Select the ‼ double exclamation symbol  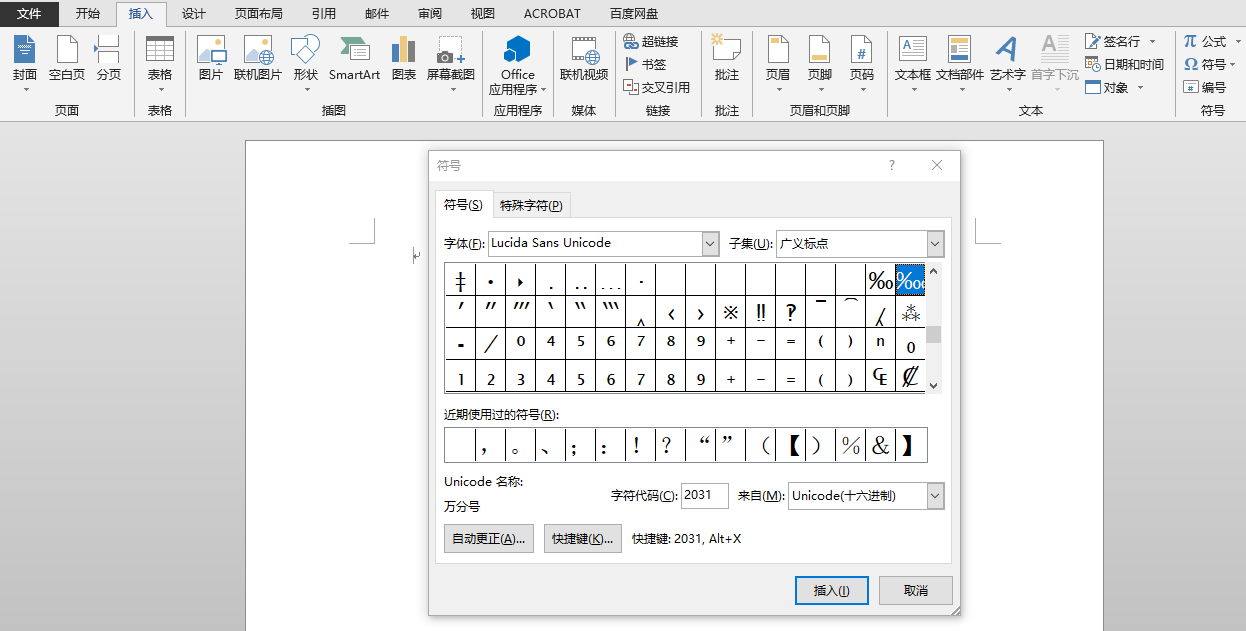pyautogui.click(x=760, y=312)
